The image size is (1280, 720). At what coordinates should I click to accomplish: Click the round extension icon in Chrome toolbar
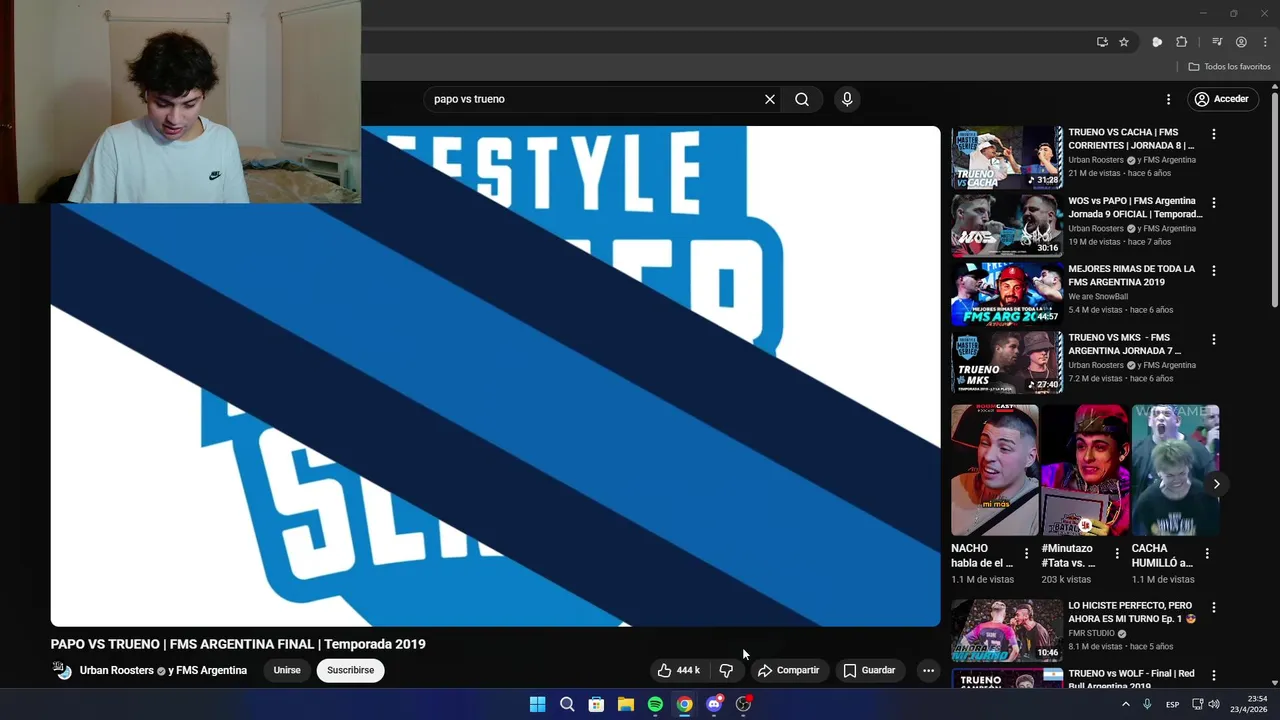tap(1157, 42)
